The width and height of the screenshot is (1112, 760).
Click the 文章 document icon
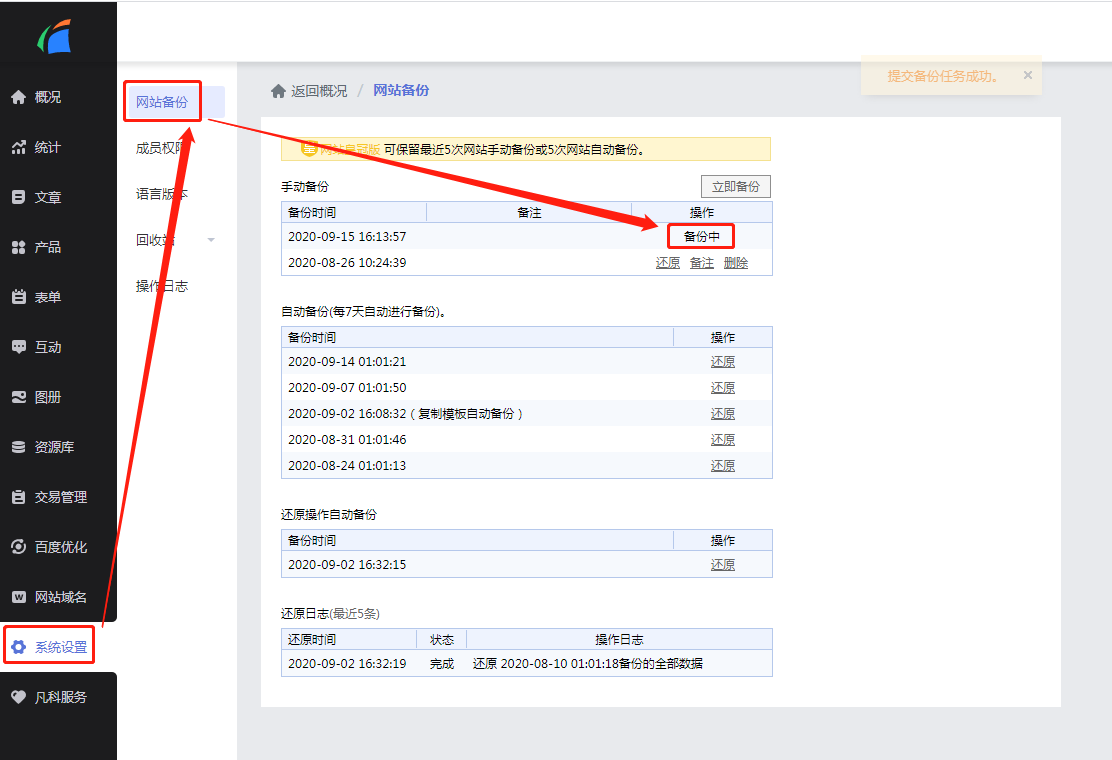point(18,197)
